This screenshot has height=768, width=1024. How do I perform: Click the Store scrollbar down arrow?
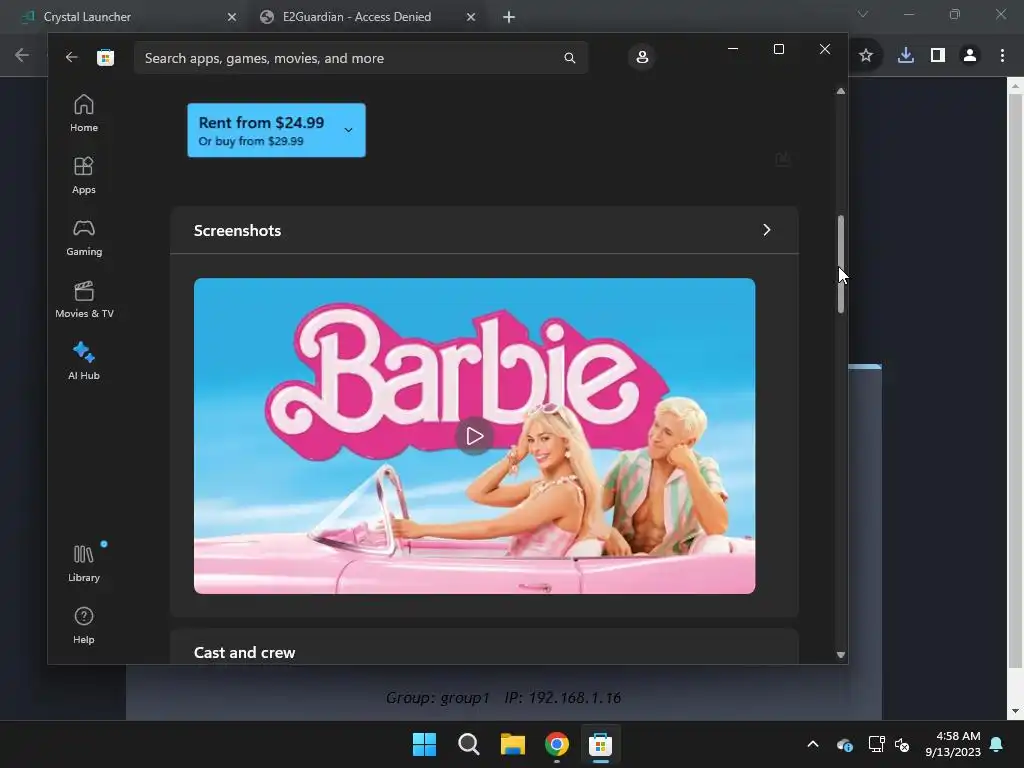pos(840,654)
